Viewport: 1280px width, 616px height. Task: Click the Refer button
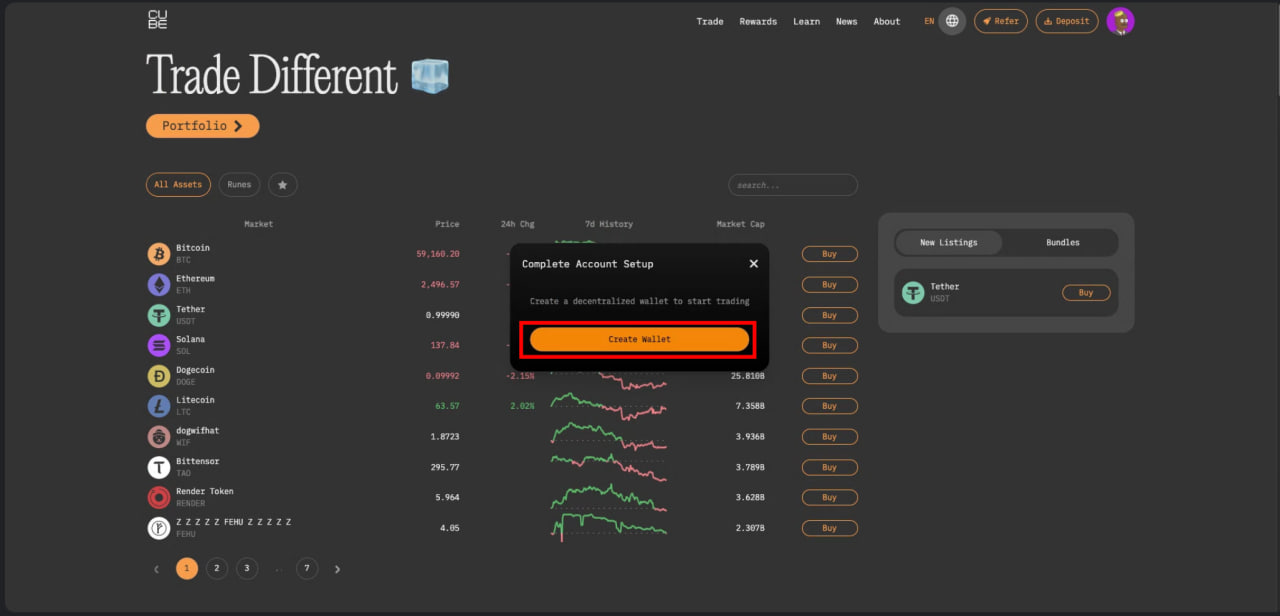click(1001, 21)
